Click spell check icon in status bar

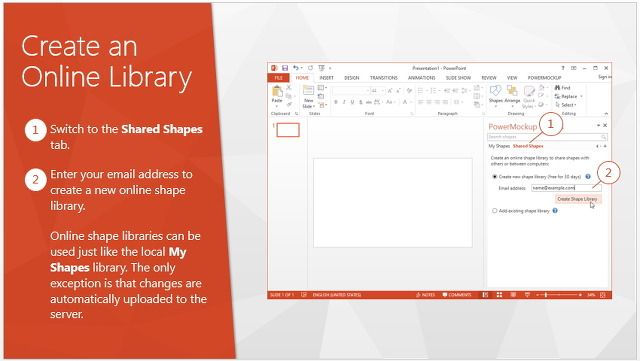pos(304,295)
